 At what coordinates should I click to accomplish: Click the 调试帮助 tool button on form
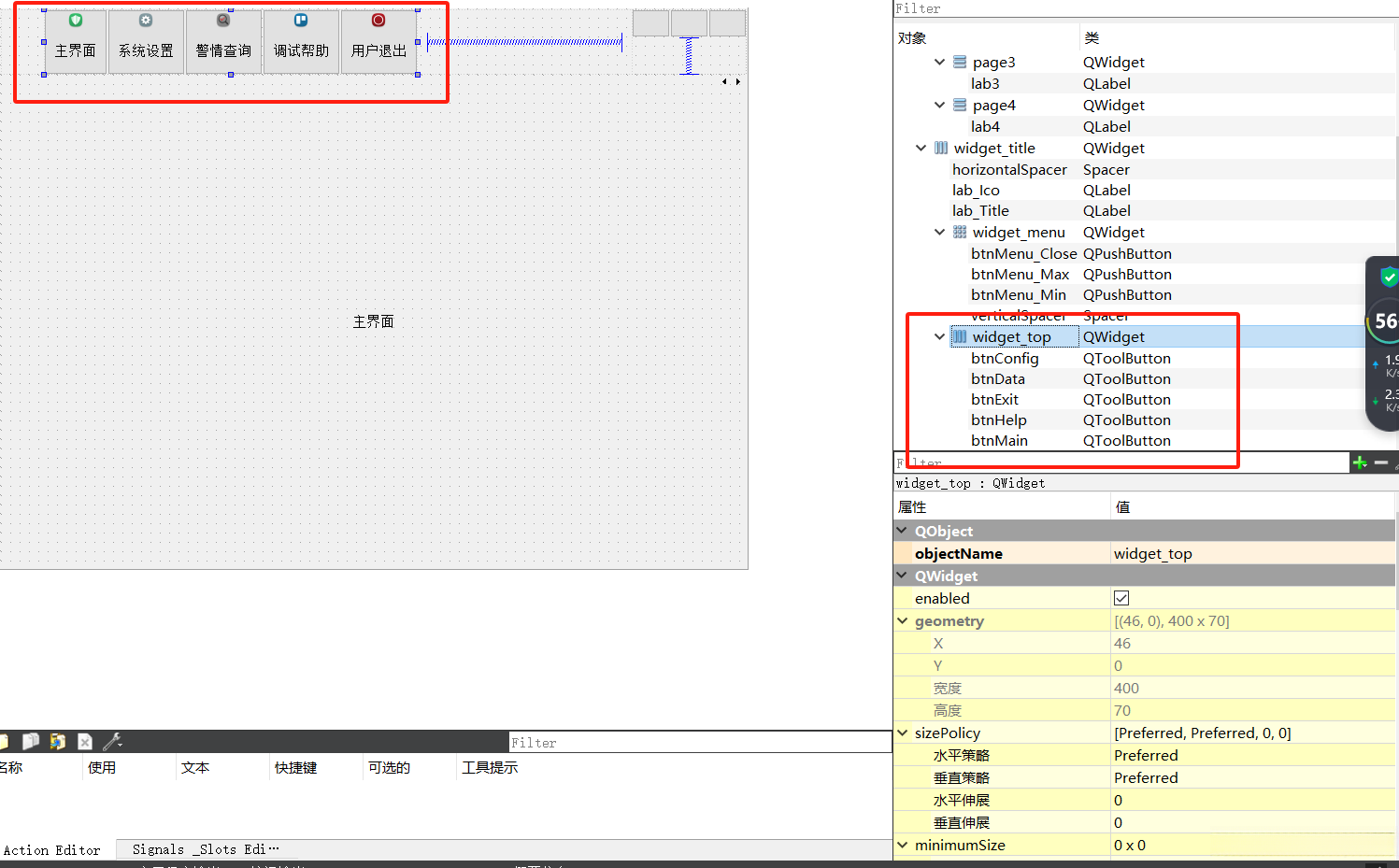click(x=301, y=41)
